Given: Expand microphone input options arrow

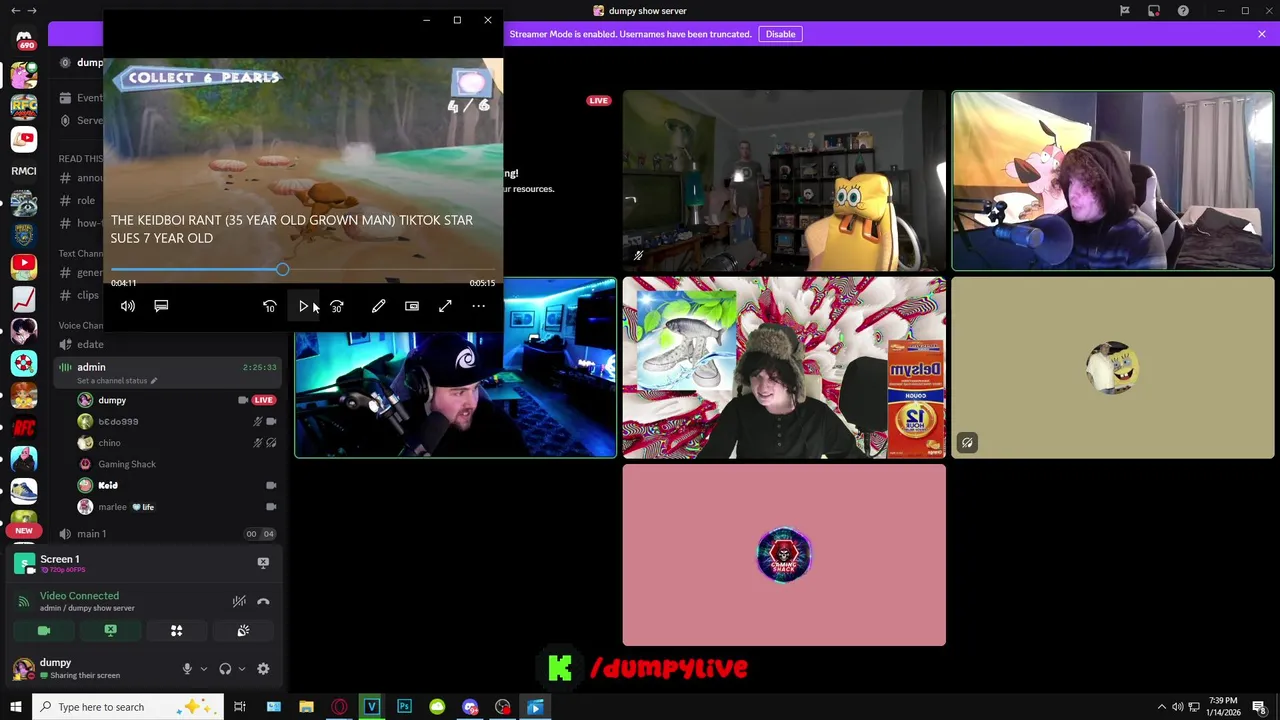Looking at the screenshot, I should (x=203, y=669).
